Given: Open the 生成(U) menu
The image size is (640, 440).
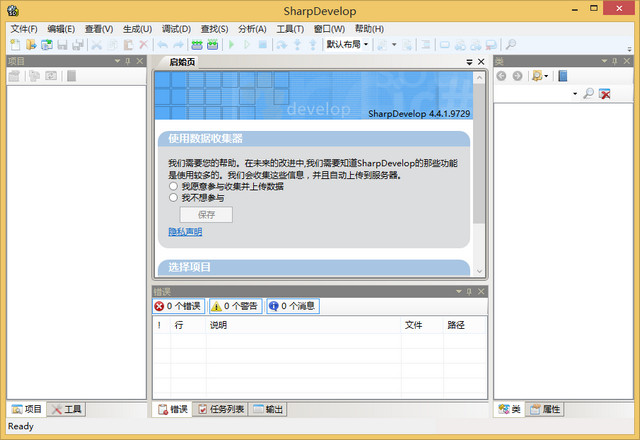Looking at the screenshot, I should click(138, 29).
